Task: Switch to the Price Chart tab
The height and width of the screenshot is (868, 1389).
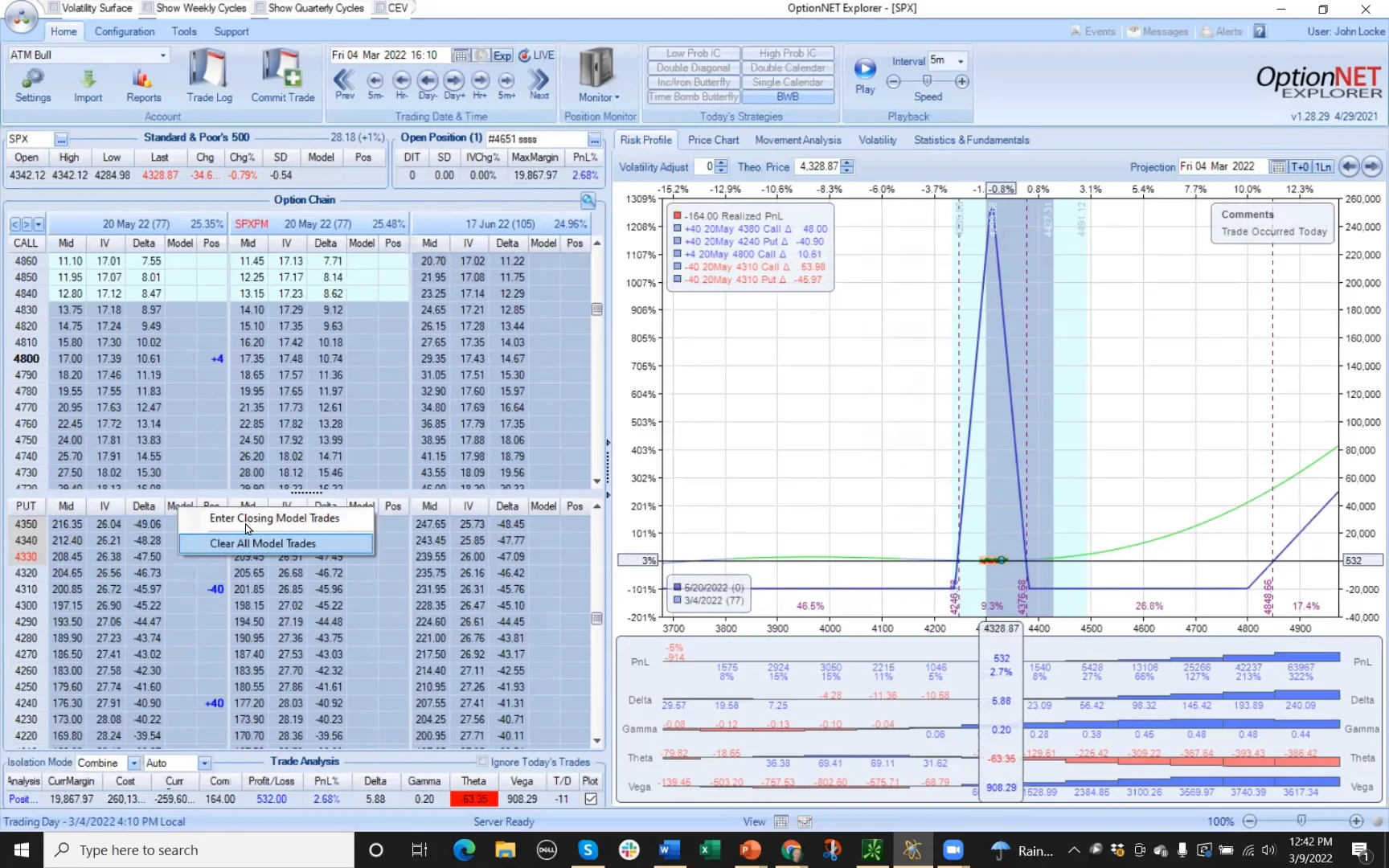Action: tap(713, 140)
